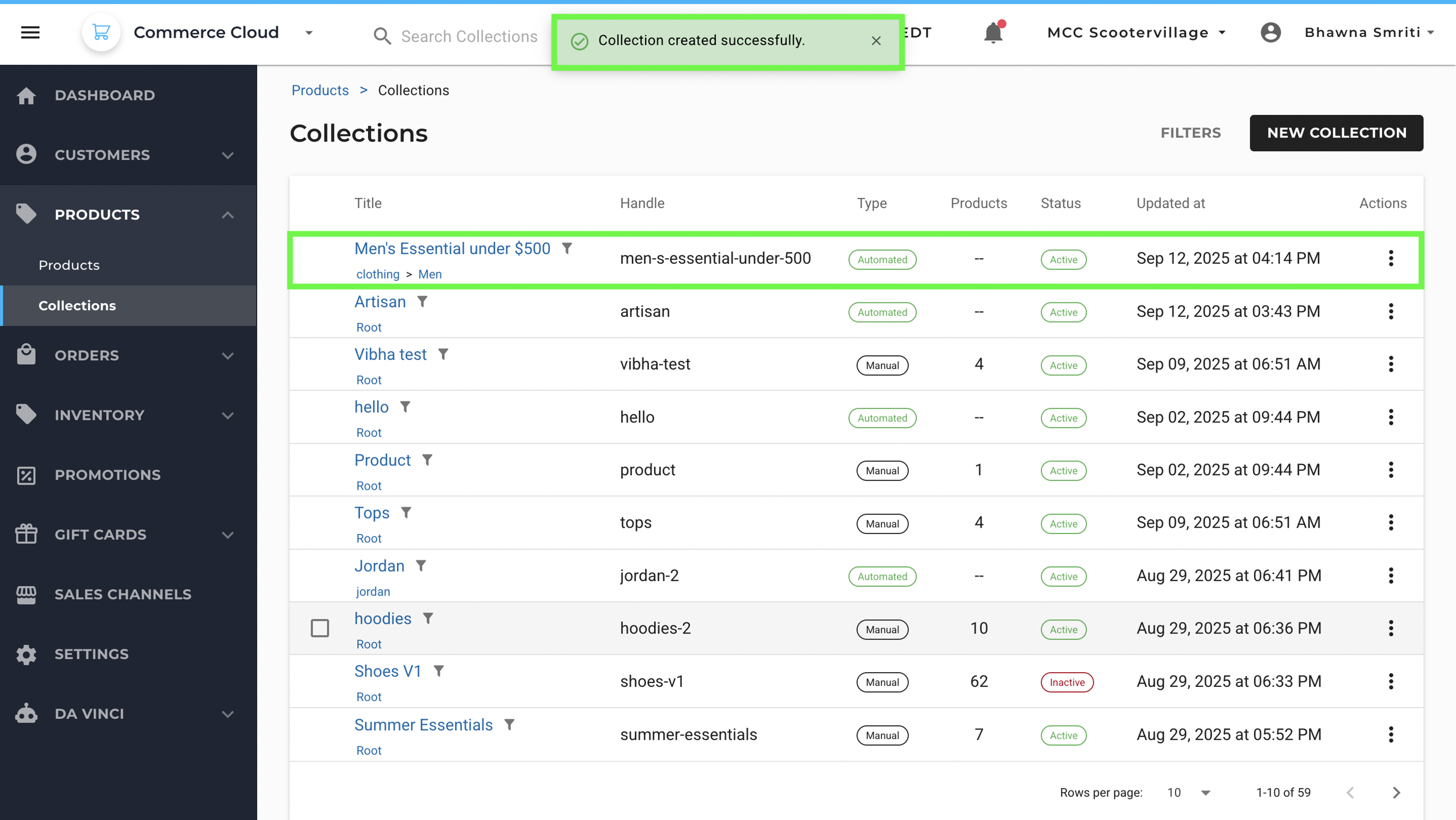Open actions menu for Vibha test row
This screenshot has width=1456, height=820.
coord(1391,364)
